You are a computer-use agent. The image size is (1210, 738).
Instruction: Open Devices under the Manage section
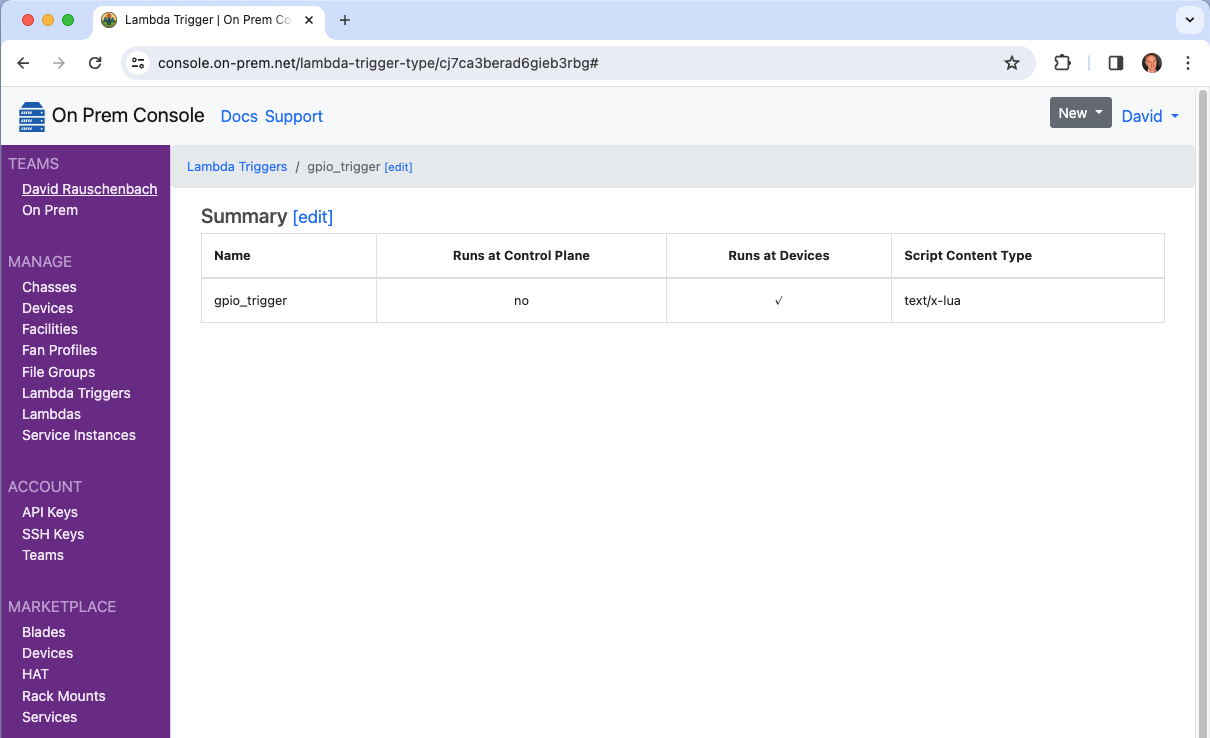47,308
